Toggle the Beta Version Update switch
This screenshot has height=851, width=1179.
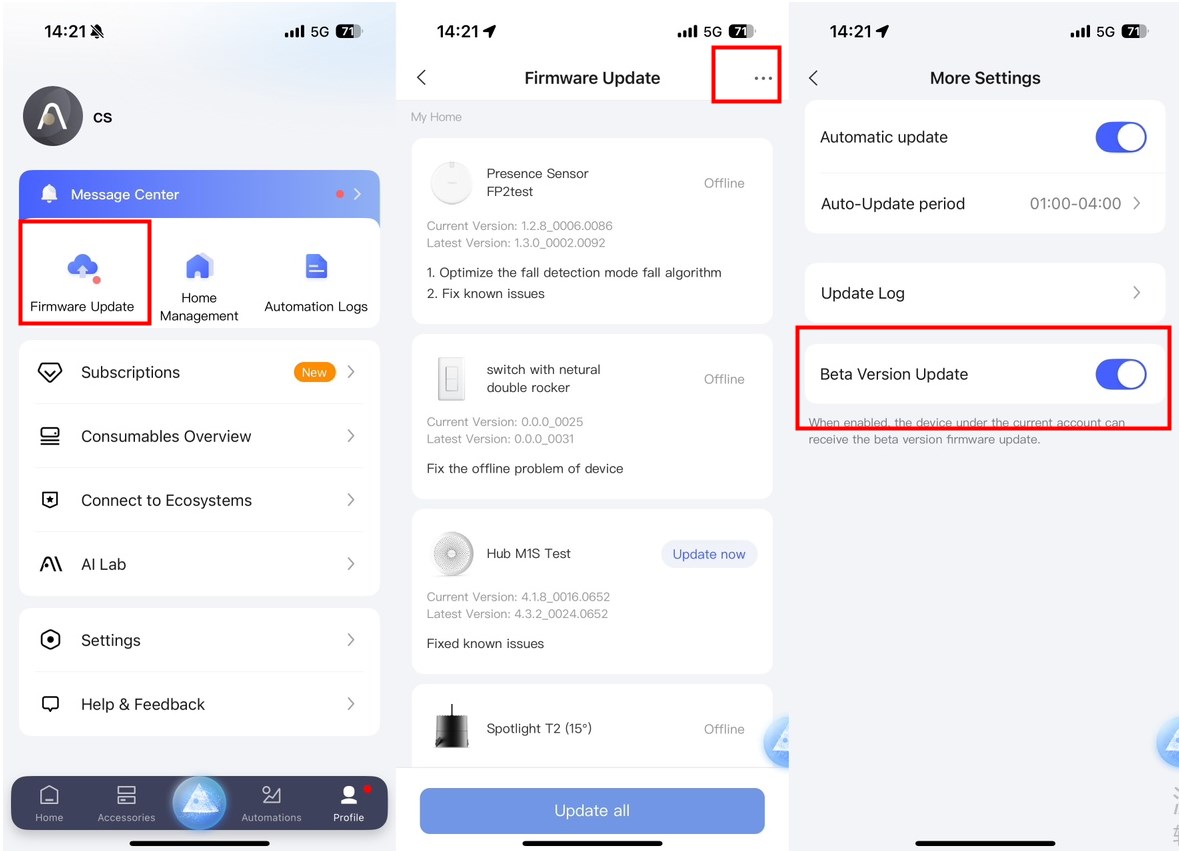(x=1120, y=374)
